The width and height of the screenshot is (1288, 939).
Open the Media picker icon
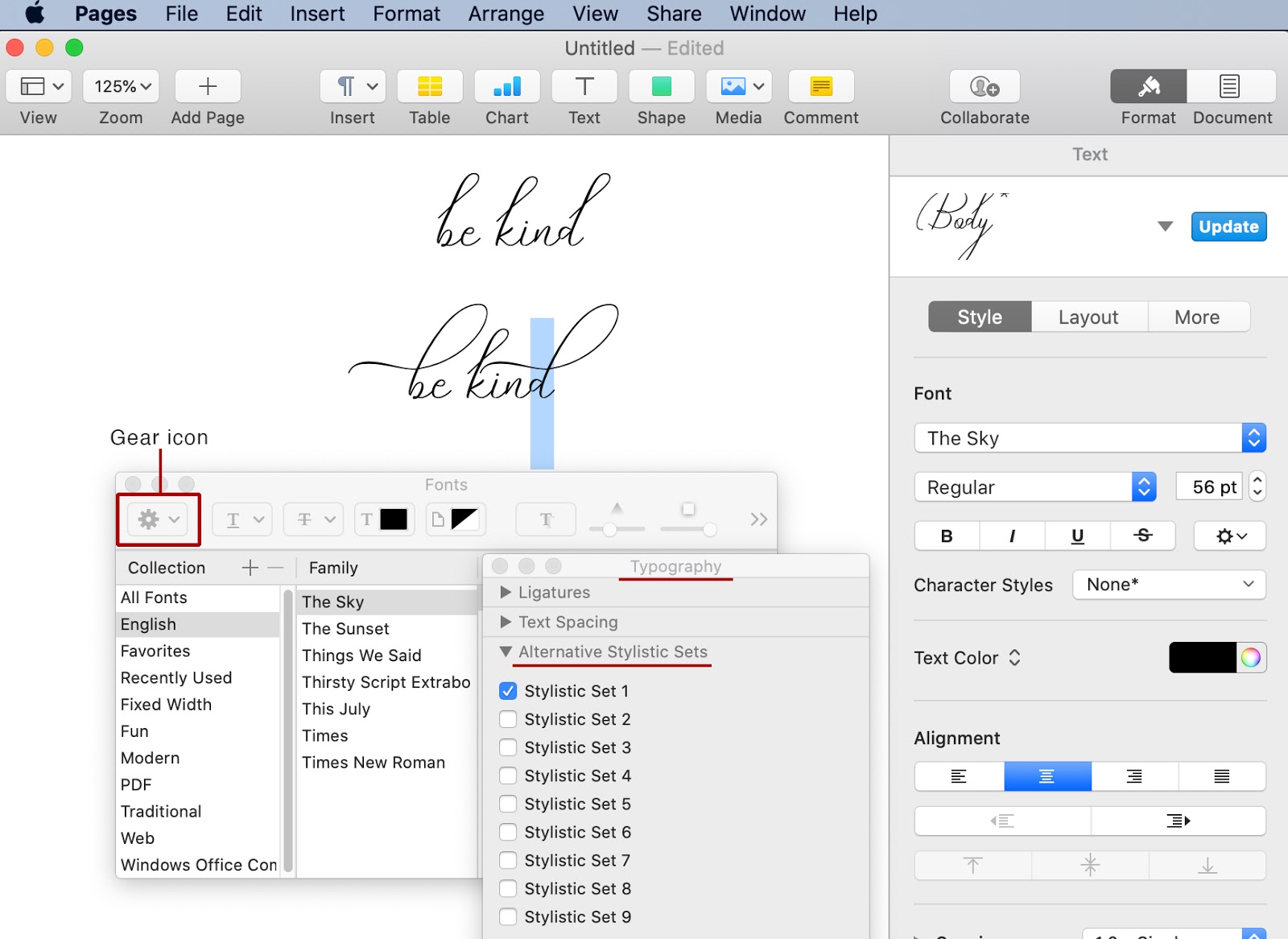(739, 86)
